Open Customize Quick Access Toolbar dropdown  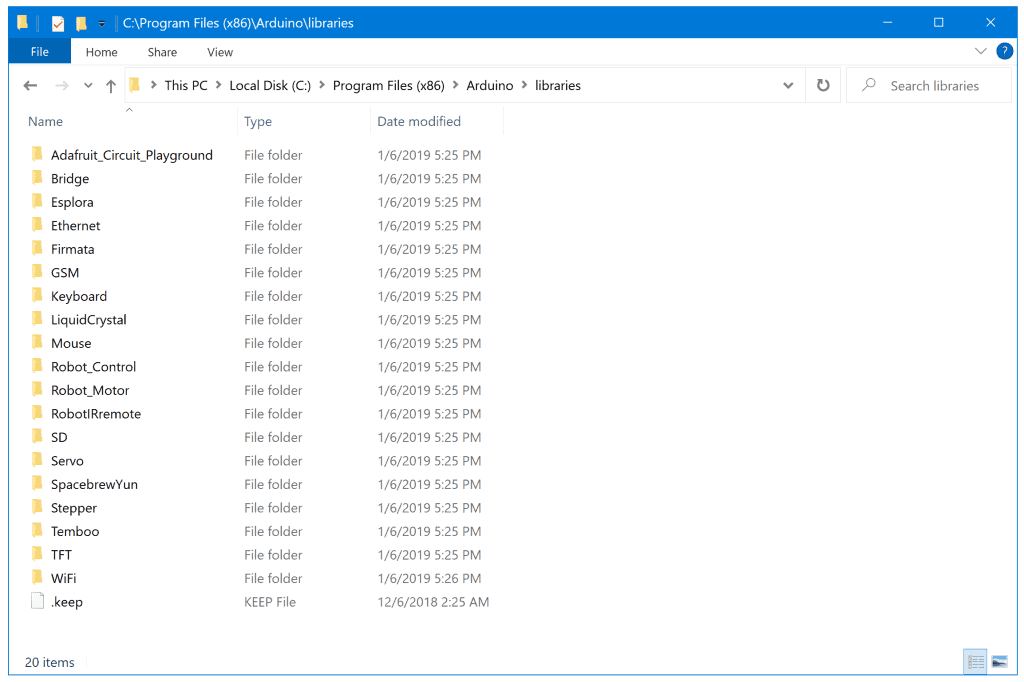[102, 24]
